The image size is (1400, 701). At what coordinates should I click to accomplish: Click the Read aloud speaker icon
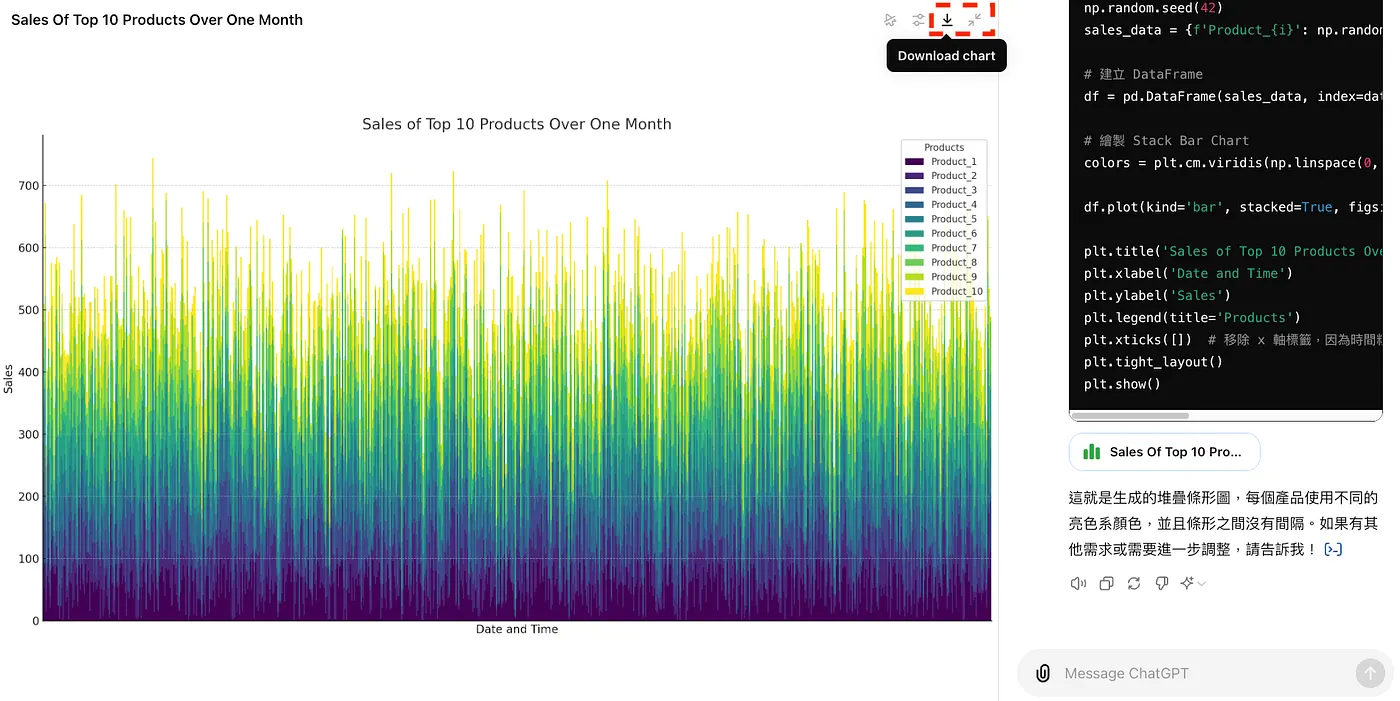pos(1078,583)
